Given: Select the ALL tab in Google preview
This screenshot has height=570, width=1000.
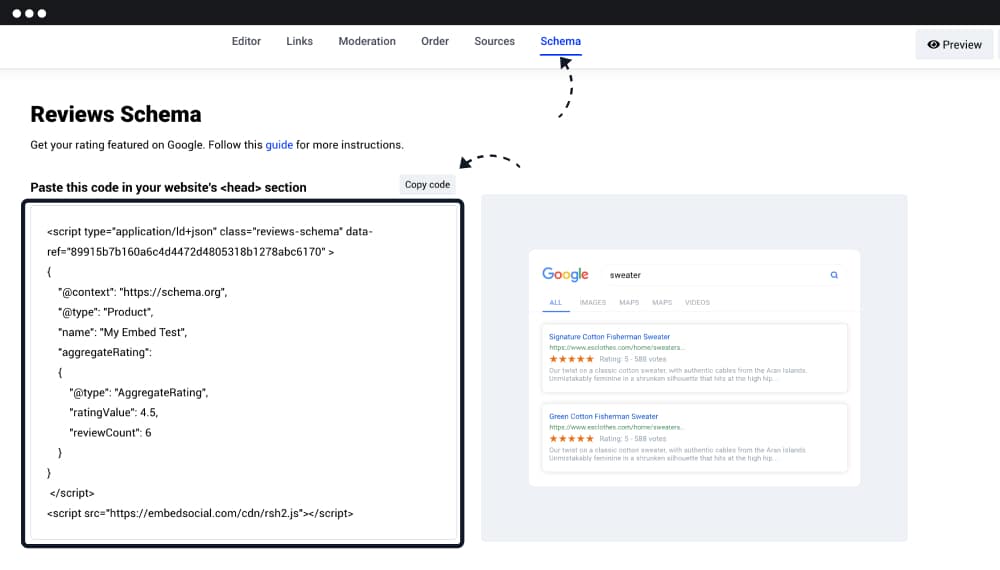Looking at the screenshot, I should [555, 302].
